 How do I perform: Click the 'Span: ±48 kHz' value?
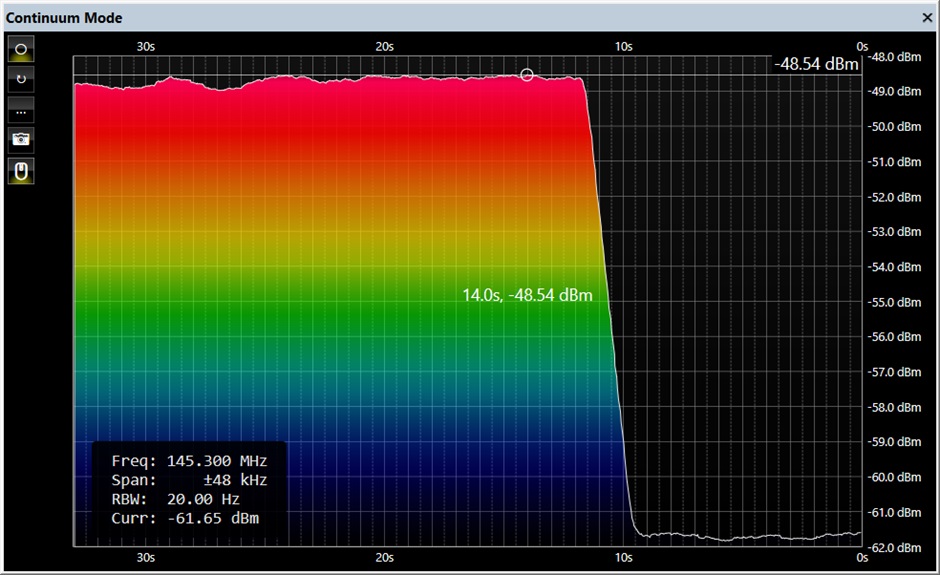189,480
